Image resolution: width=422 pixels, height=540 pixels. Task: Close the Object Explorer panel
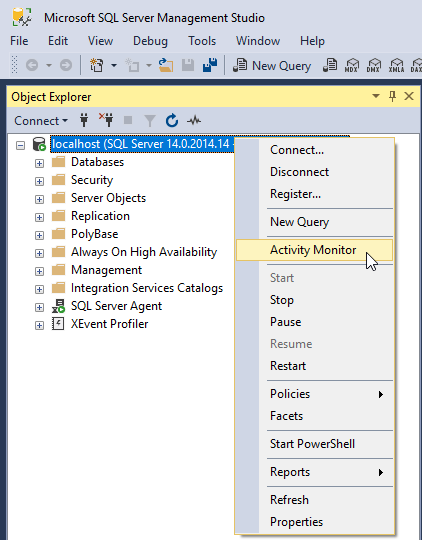click(x=409, y=96)
